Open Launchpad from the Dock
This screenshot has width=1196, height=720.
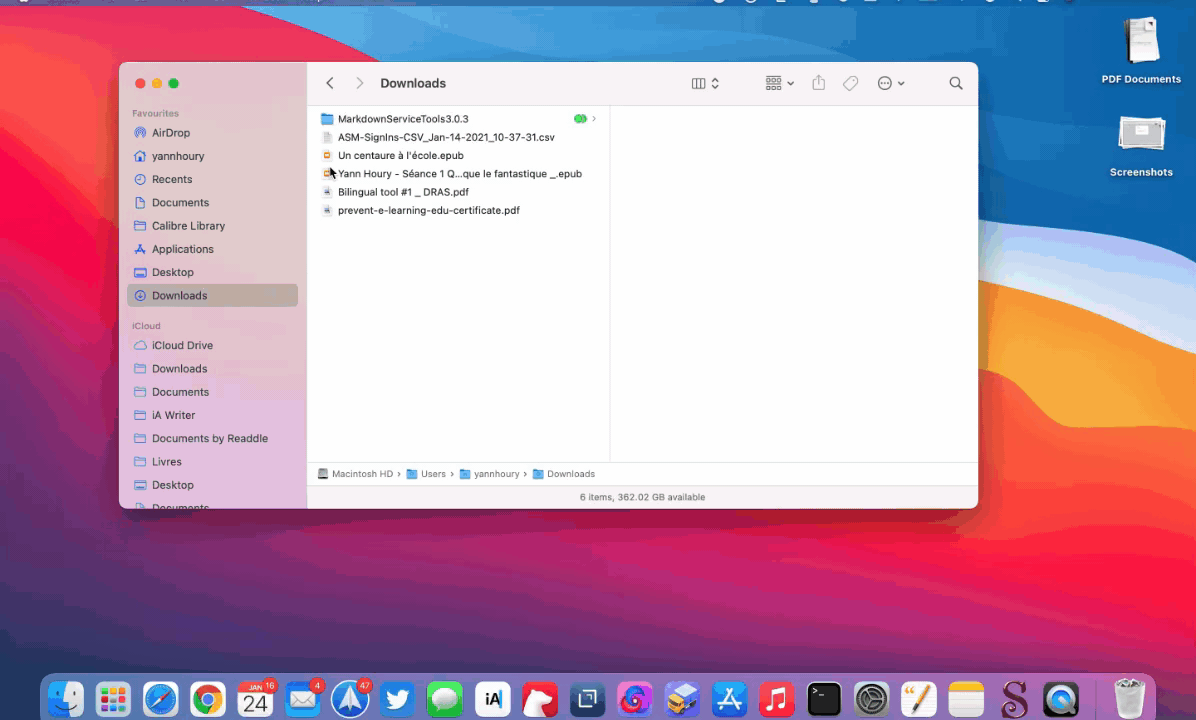[114, 699]
